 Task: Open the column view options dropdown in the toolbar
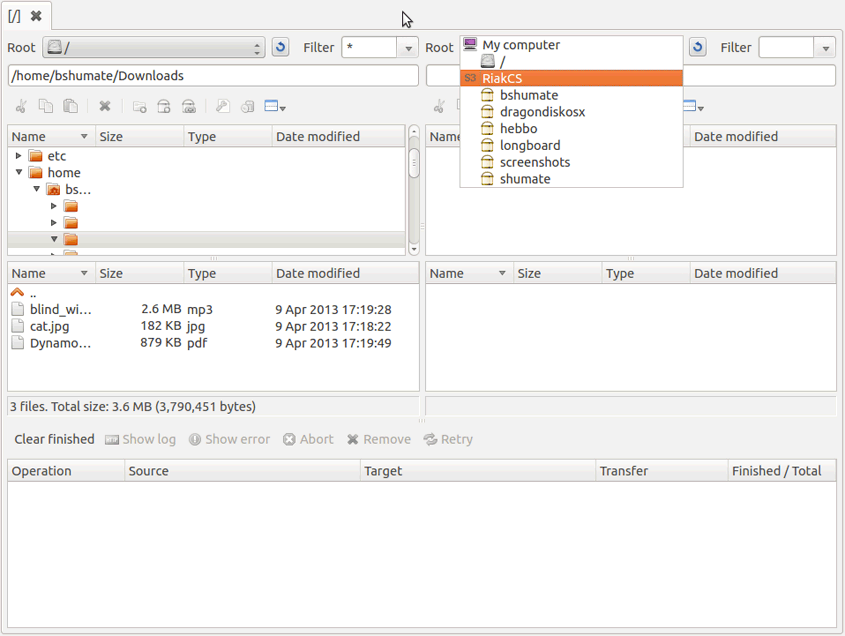275,106
